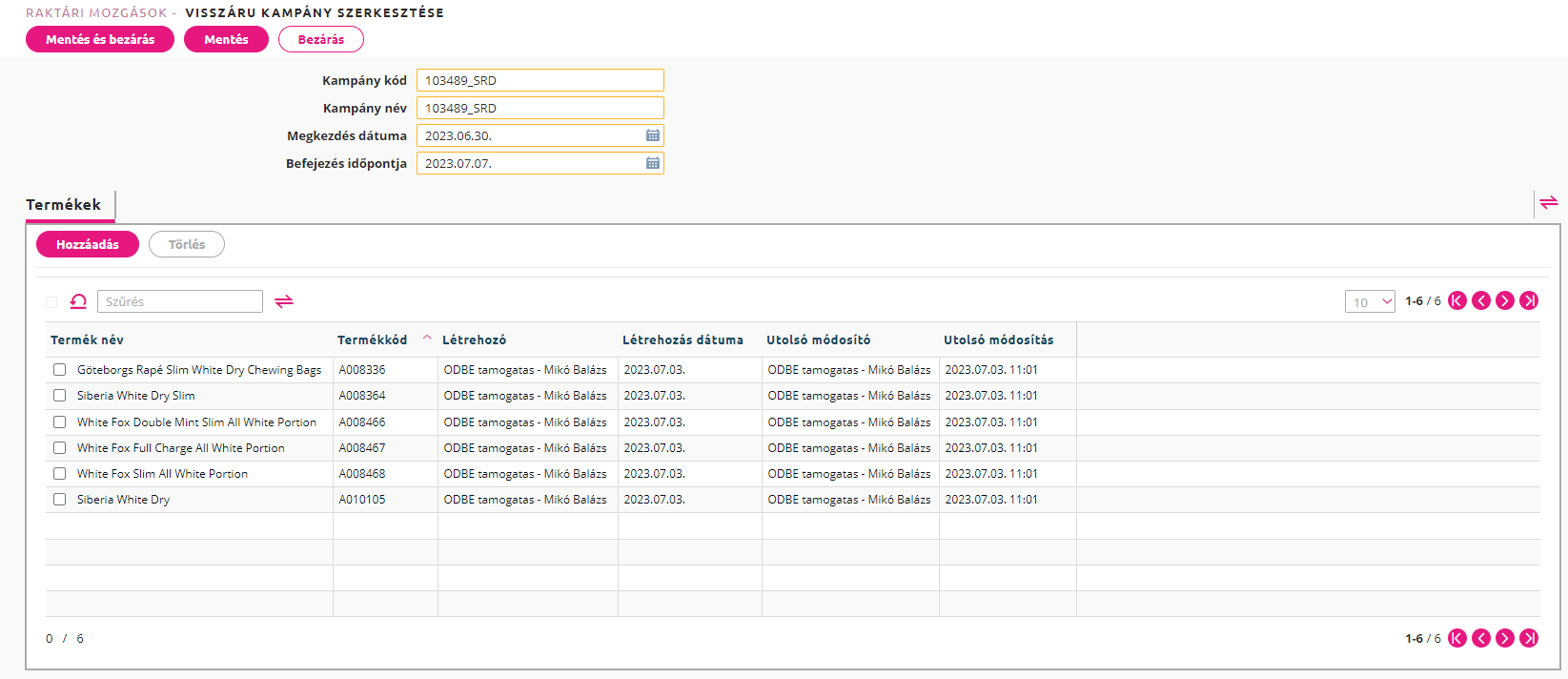Click sort arrow on Termékkód column
This screenshot has height=679, width=1568.
427,338
